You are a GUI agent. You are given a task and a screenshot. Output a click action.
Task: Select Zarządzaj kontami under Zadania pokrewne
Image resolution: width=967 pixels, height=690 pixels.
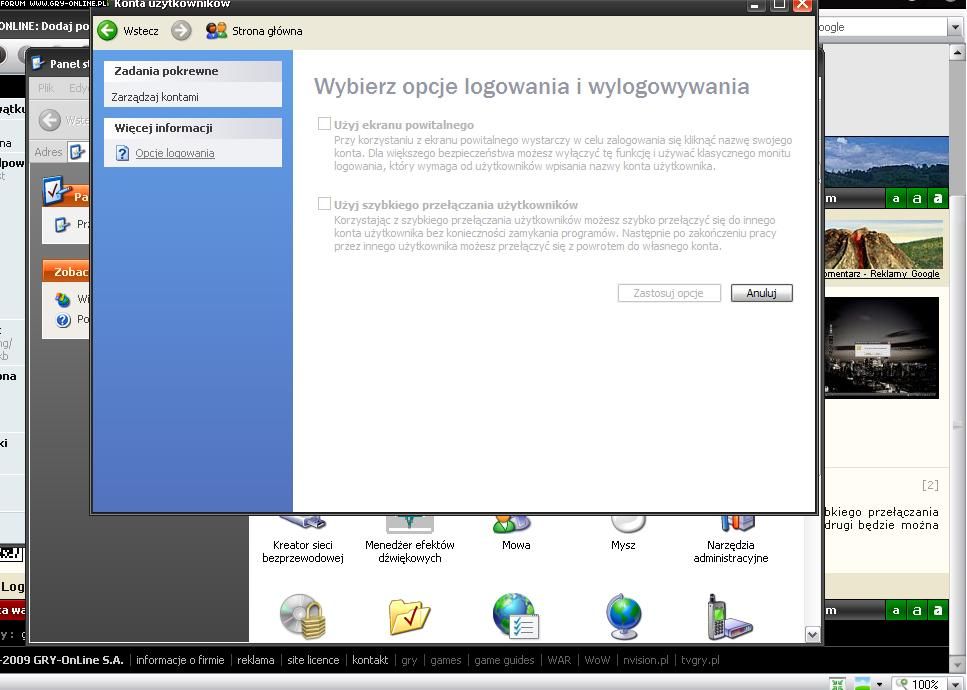pyautogui.click(x=155, y=97)
